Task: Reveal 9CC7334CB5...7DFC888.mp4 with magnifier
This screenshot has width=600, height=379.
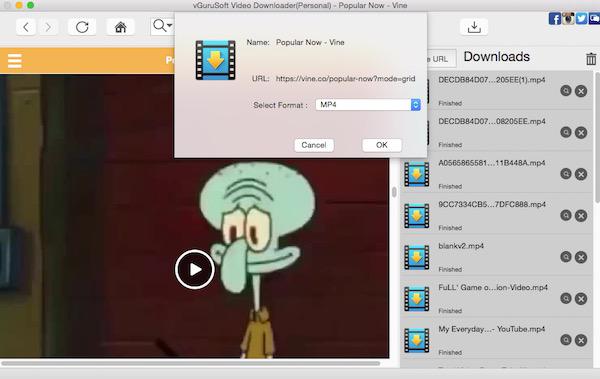Action: tap(566, 216)
